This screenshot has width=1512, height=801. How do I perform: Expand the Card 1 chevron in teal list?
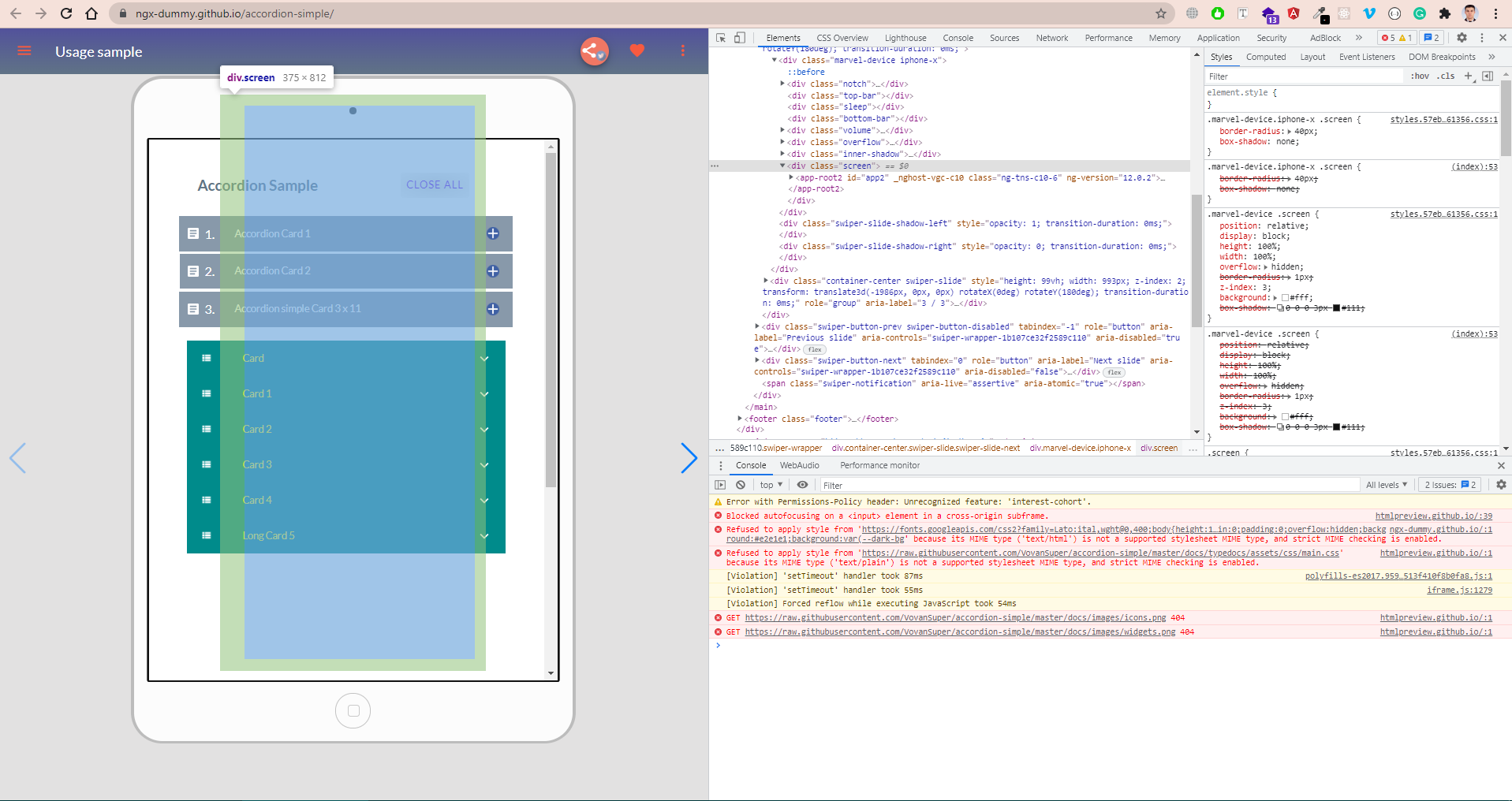(x=484, y=394)
